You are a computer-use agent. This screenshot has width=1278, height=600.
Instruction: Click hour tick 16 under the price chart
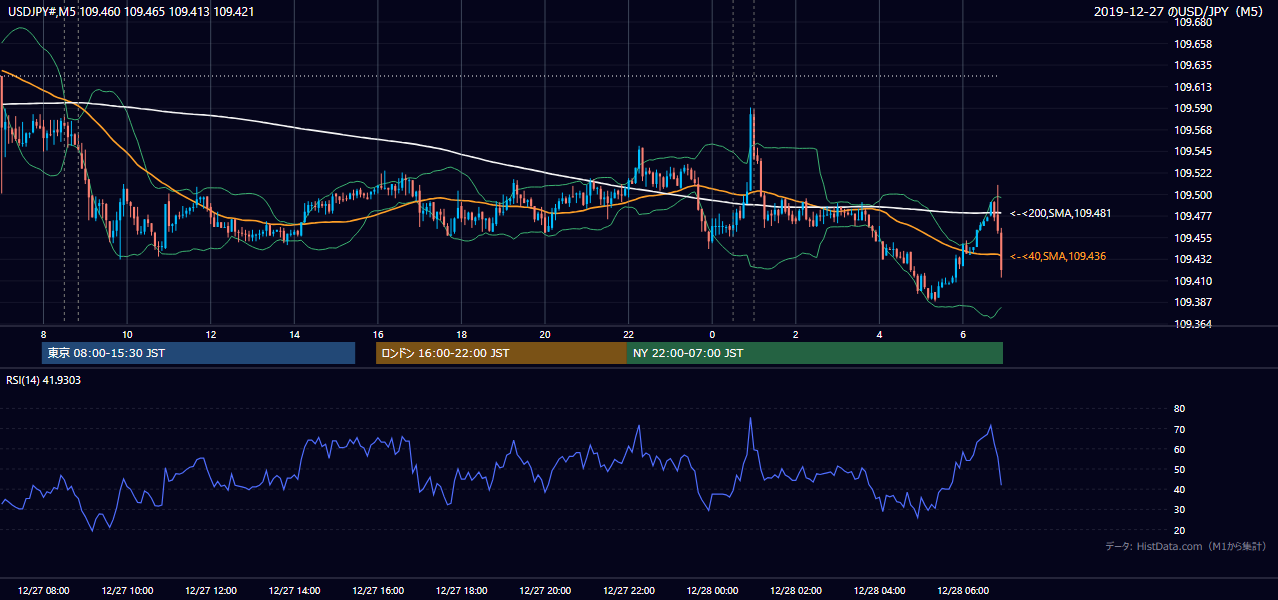[378, 334]
